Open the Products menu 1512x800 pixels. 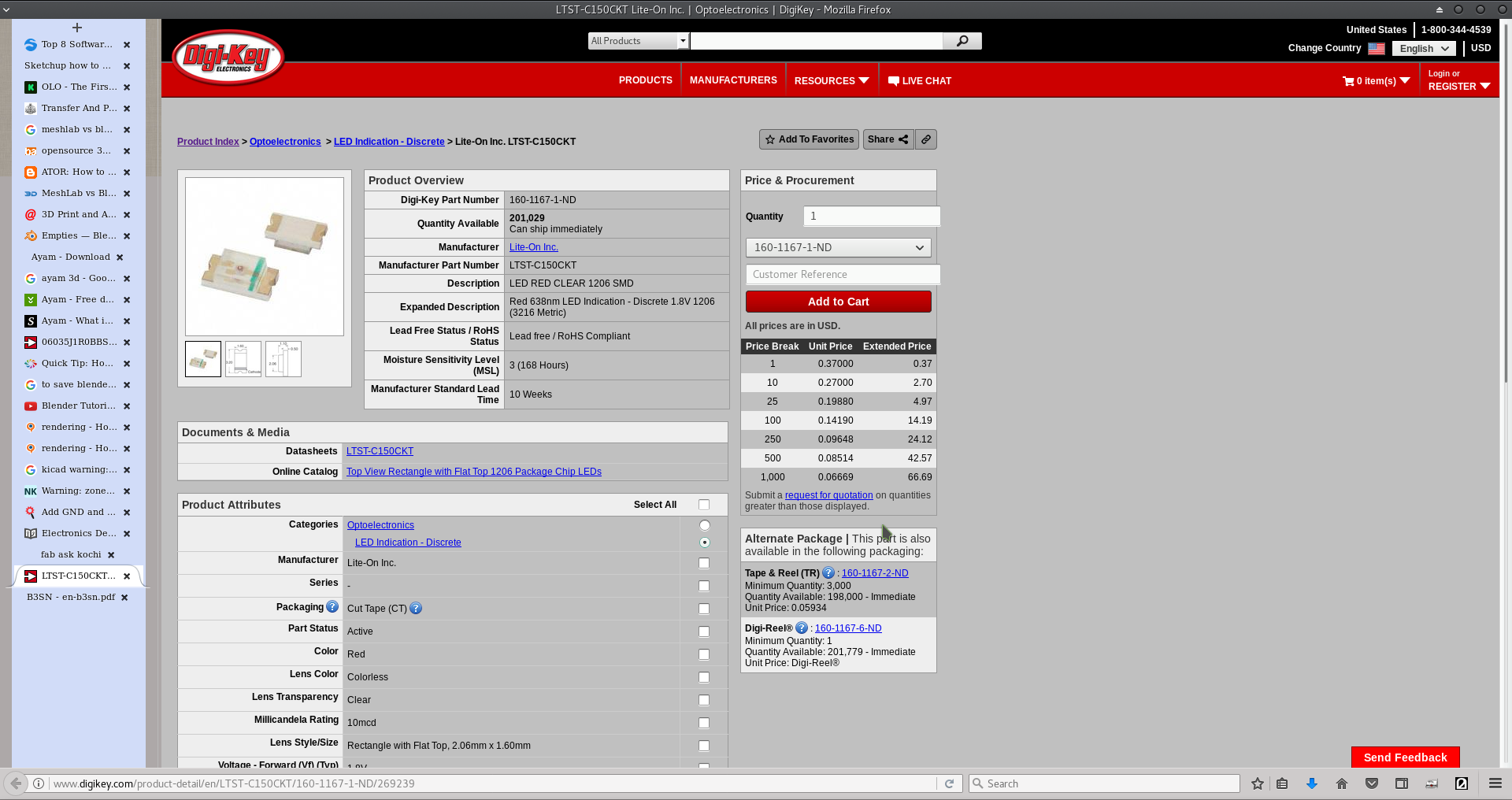click(x=646, y=80)
